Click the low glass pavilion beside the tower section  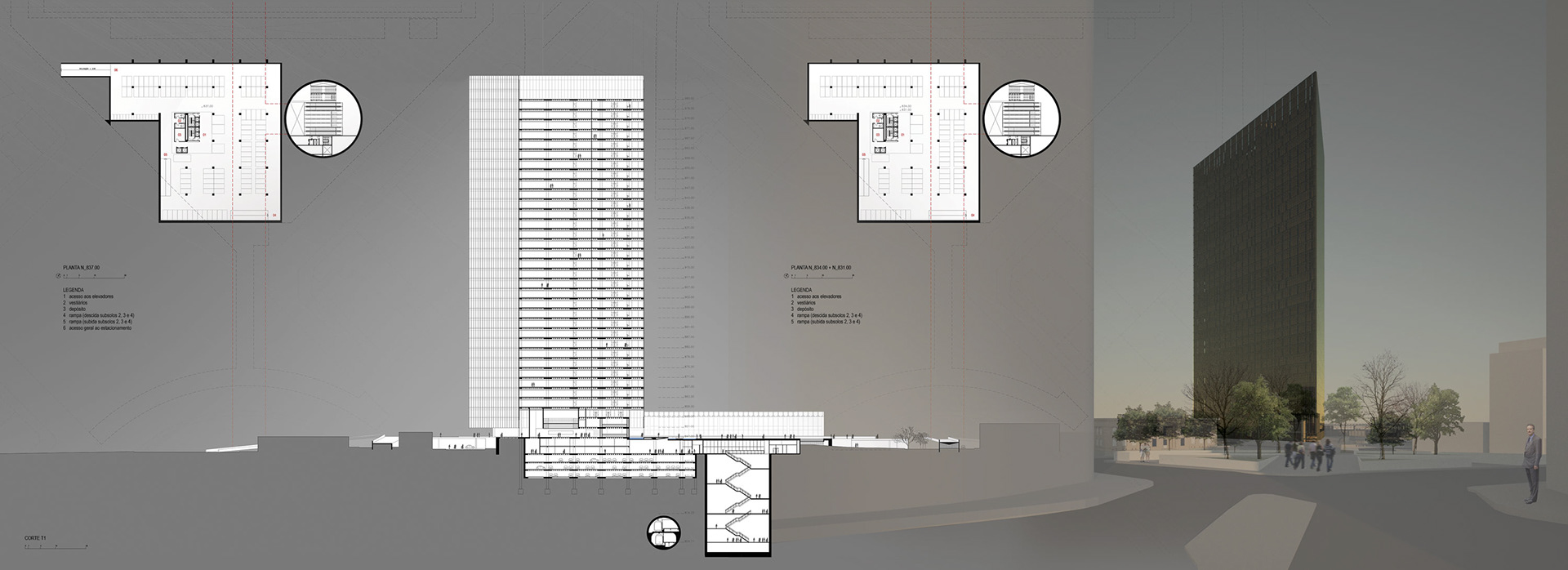pos(733,424)
